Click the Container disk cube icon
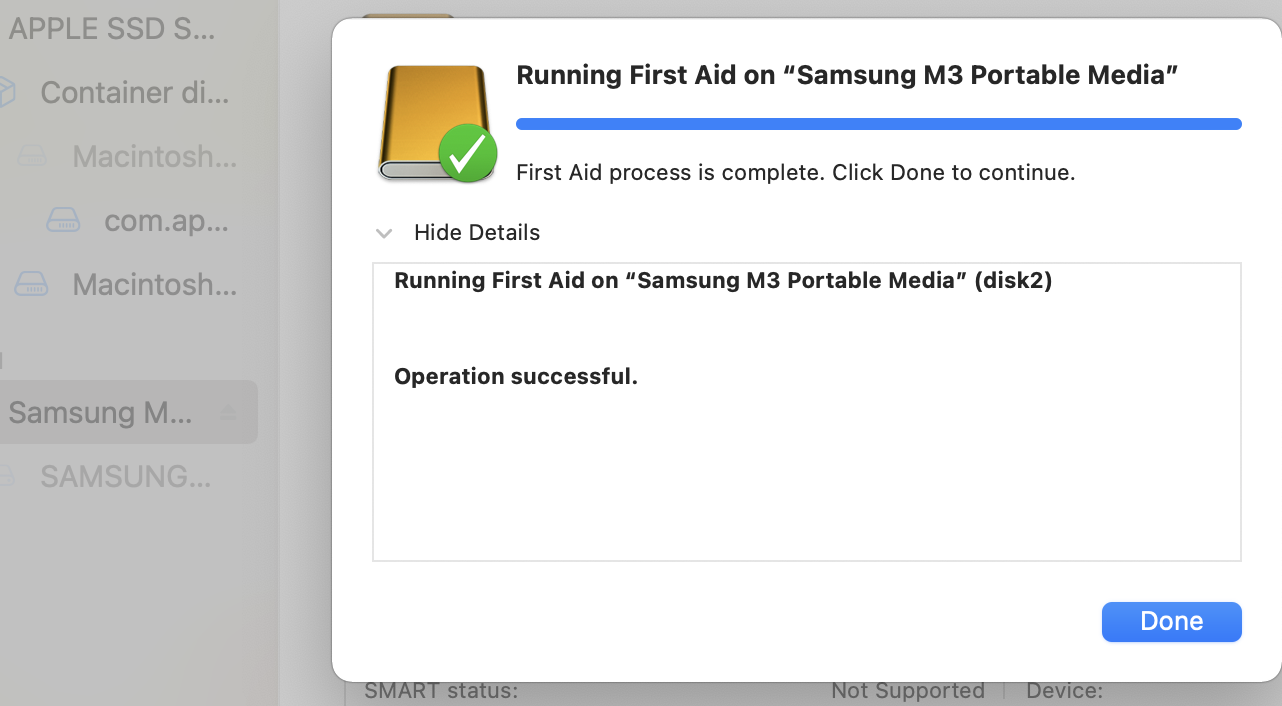This screenshot has height=706, width=1282. point(5,93)
